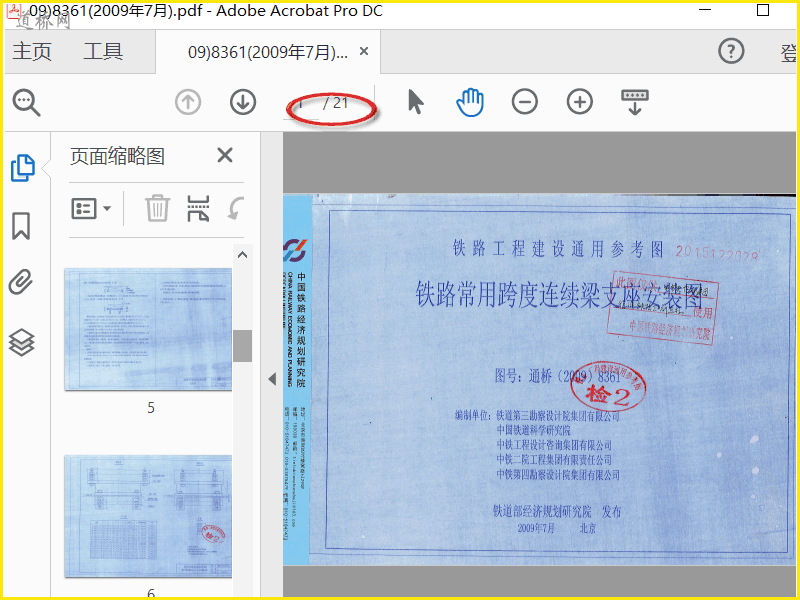The height and width of the screenshot is (600, 800).
Task: Open the bookmarks panel
Action: click(x=21, y=226)
